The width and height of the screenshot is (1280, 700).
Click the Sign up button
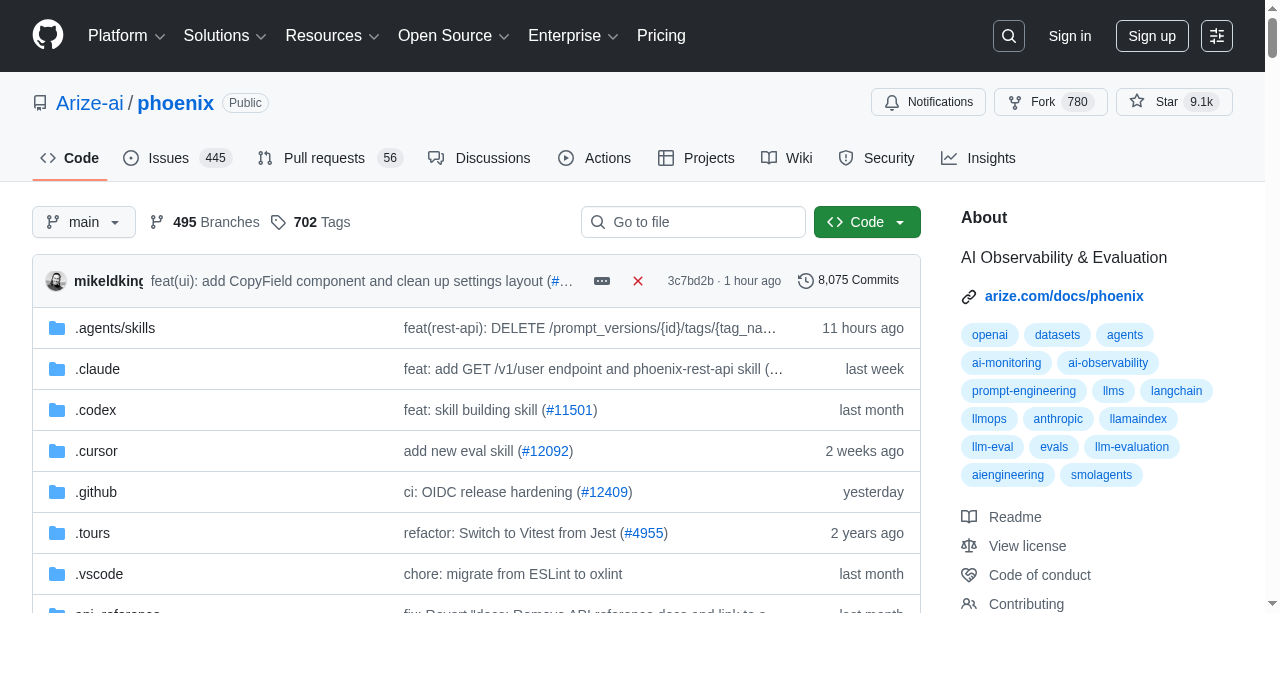tap(1152, 36)
